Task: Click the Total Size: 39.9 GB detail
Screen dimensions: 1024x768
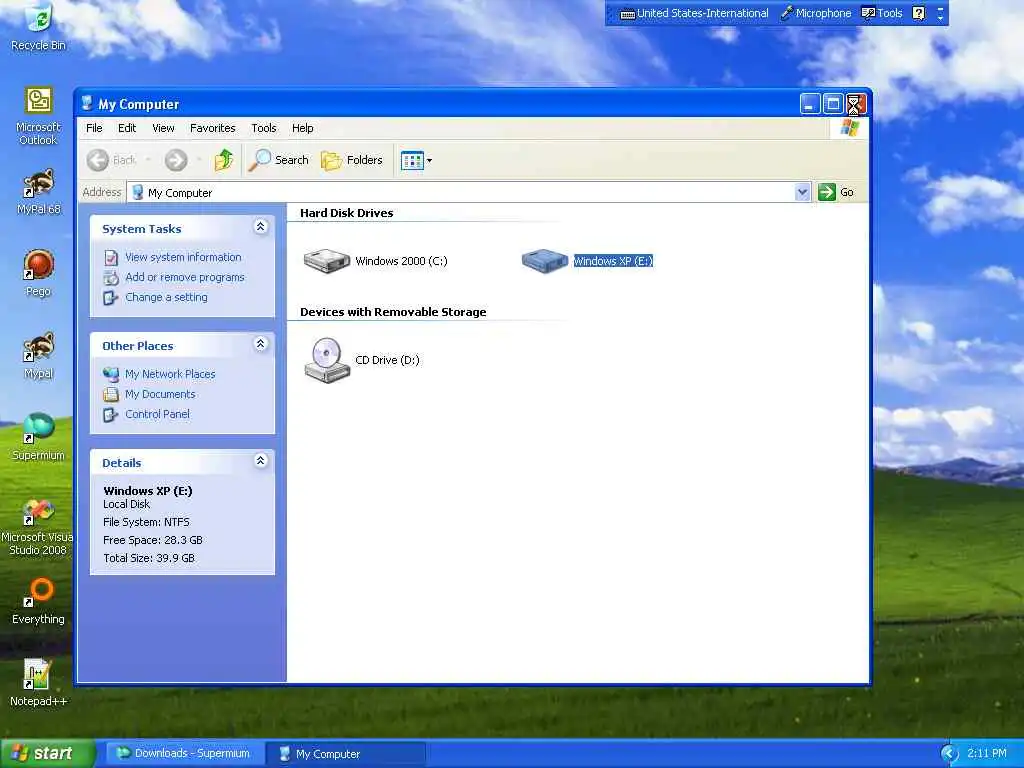Action: [x=149, y=558]
